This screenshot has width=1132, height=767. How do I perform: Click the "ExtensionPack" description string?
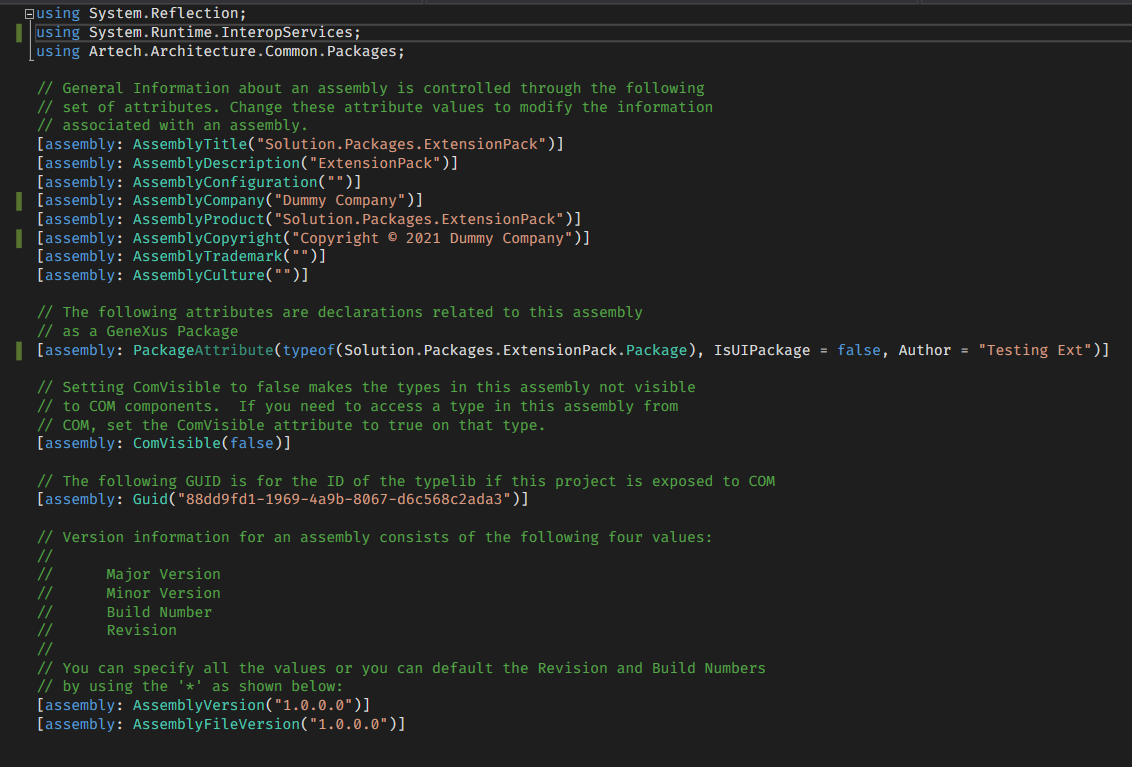point(375,162)
